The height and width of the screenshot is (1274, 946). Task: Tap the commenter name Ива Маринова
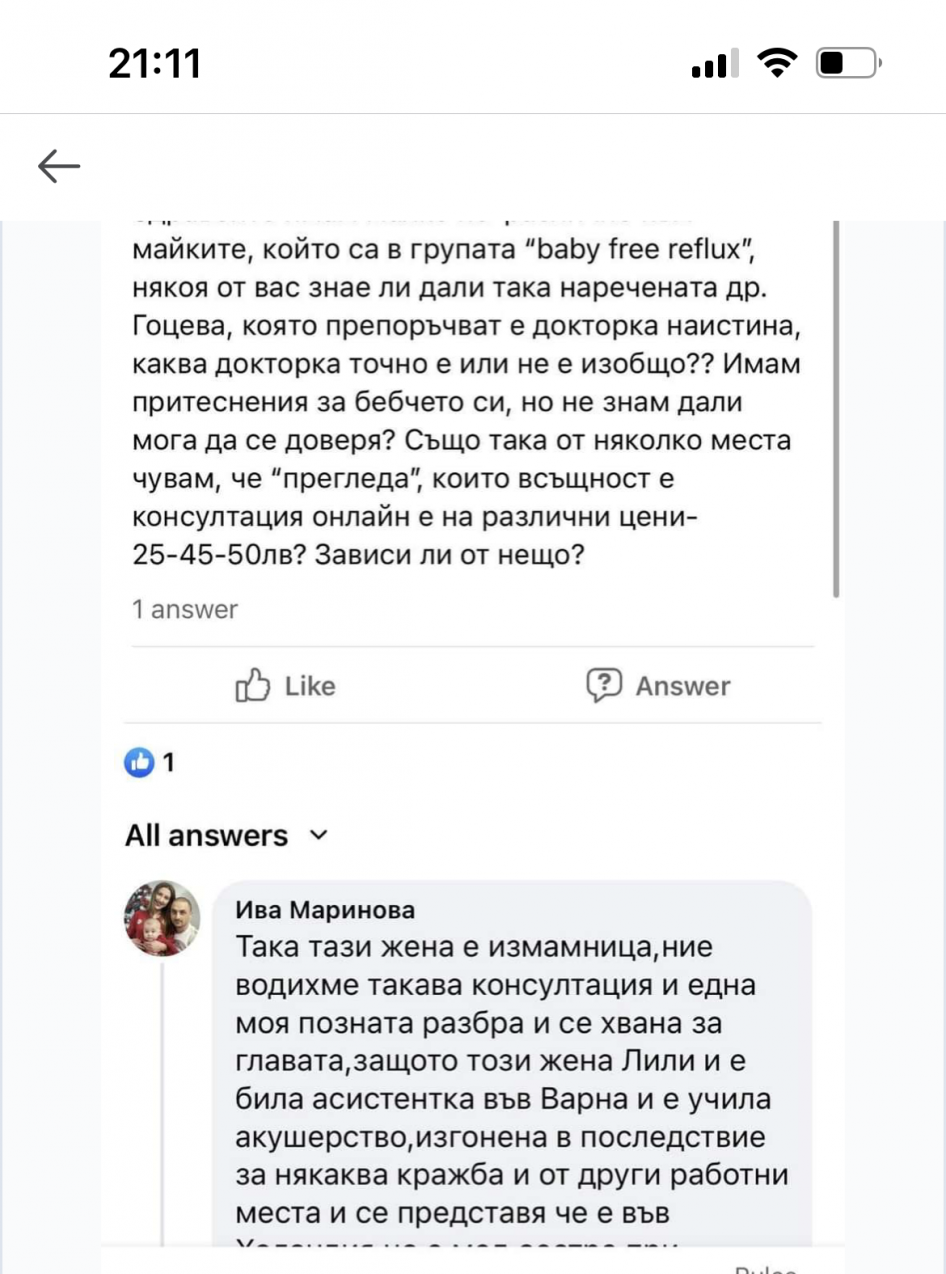(325, 910)
